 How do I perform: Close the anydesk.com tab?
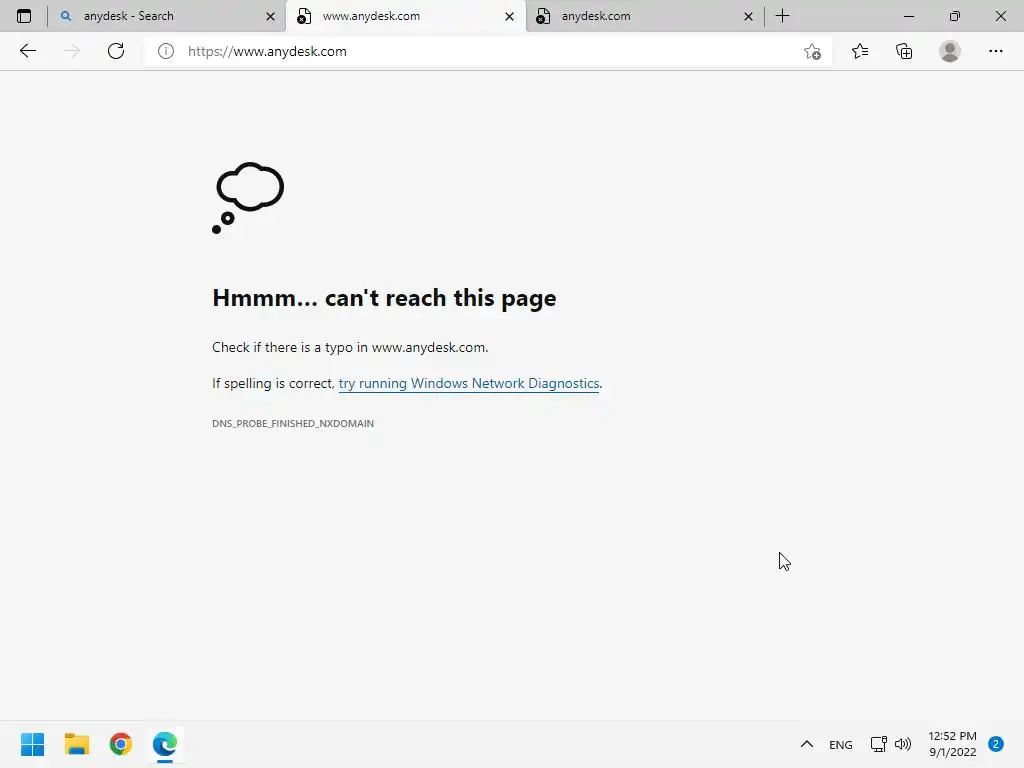[748, 16]
